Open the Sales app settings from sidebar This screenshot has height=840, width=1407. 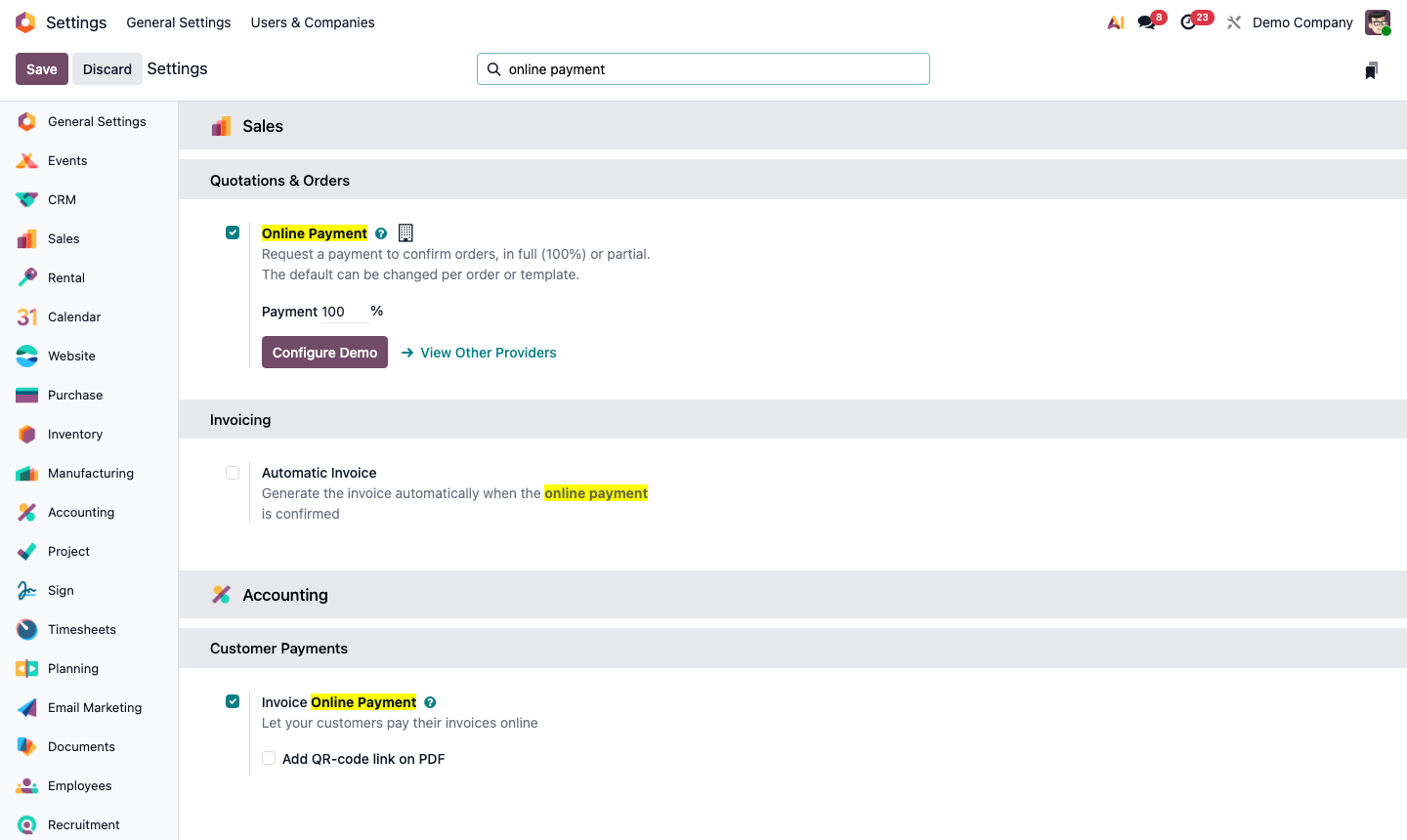click(x=64, y=238)
